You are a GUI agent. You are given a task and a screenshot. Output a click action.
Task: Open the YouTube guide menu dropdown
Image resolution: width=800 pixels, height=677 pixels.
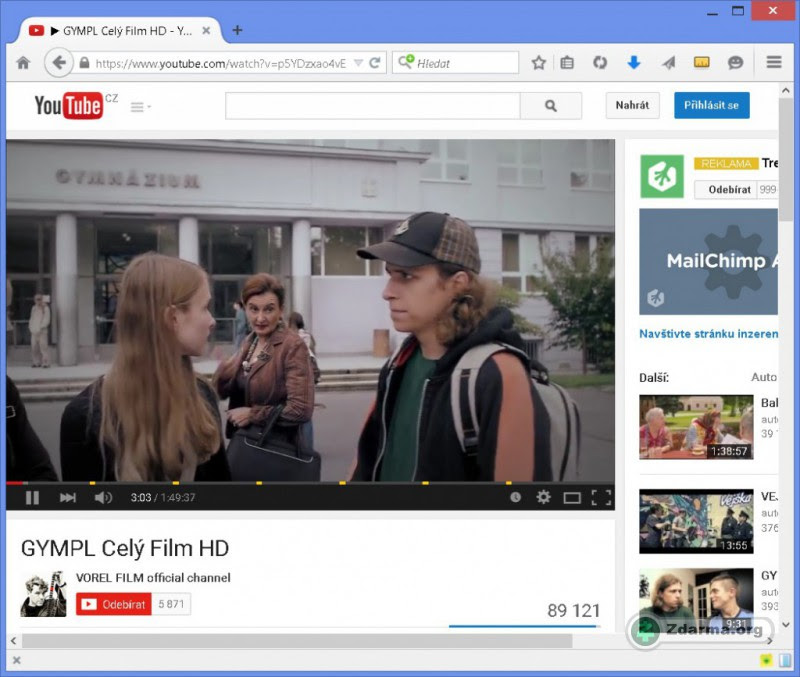(141, 107)
